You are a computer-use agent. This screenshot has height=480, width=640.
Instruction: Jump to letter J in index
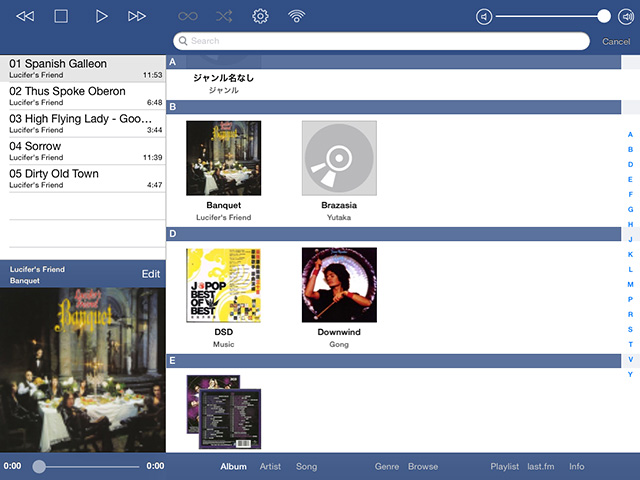[x=630, y=239]
